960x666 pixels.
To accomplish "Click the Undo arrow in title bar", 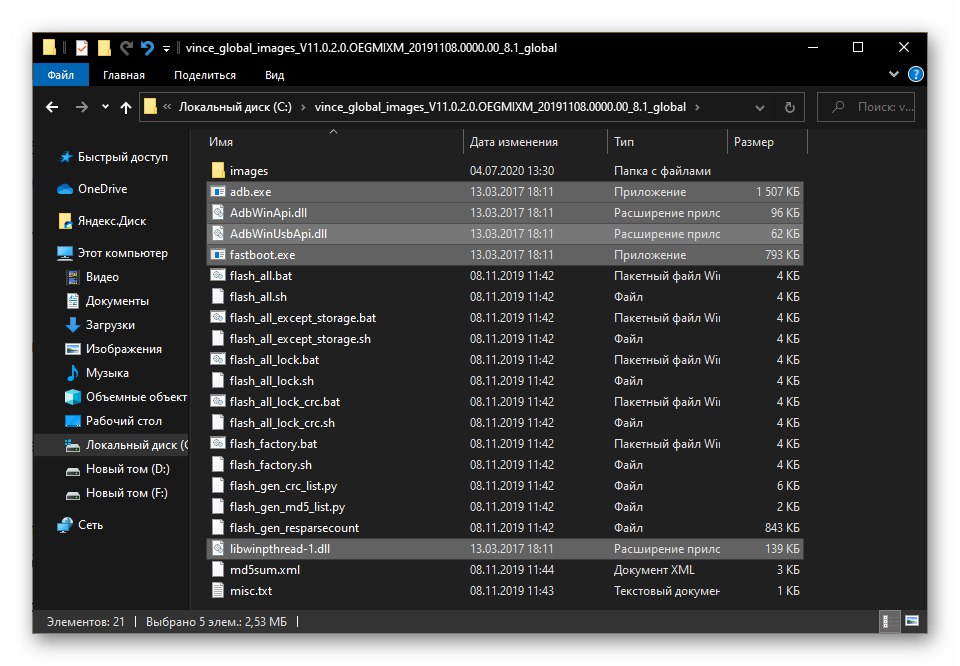I will (x=148, y=48).
